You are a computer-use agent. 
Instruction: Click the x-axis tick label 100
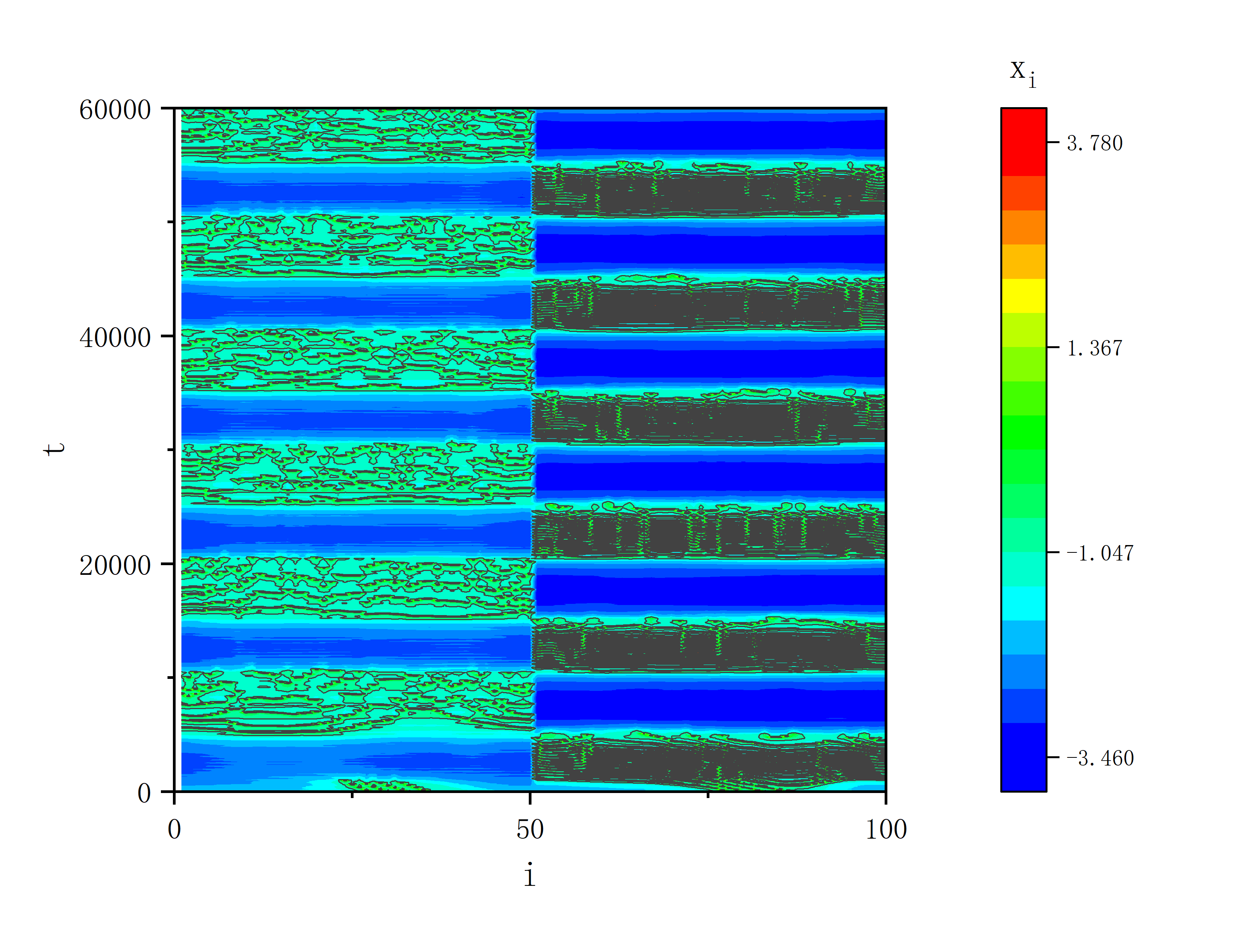[886, 830]
